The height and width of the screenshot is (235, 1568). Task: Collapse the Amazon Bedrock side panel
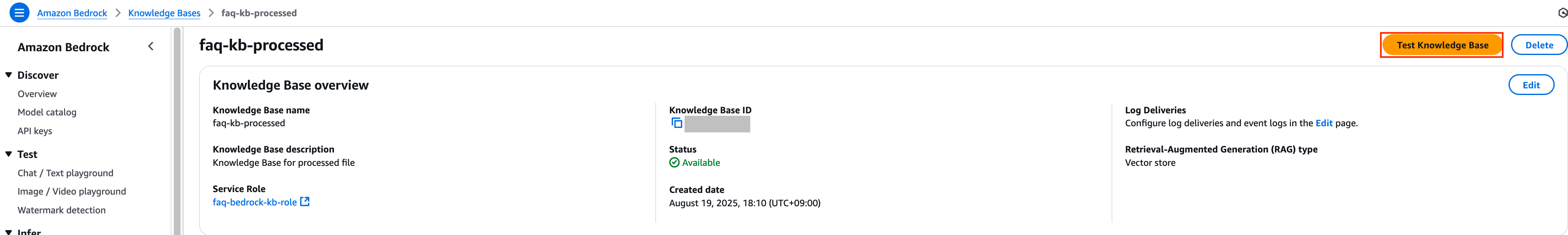click(x=151, y=46)
